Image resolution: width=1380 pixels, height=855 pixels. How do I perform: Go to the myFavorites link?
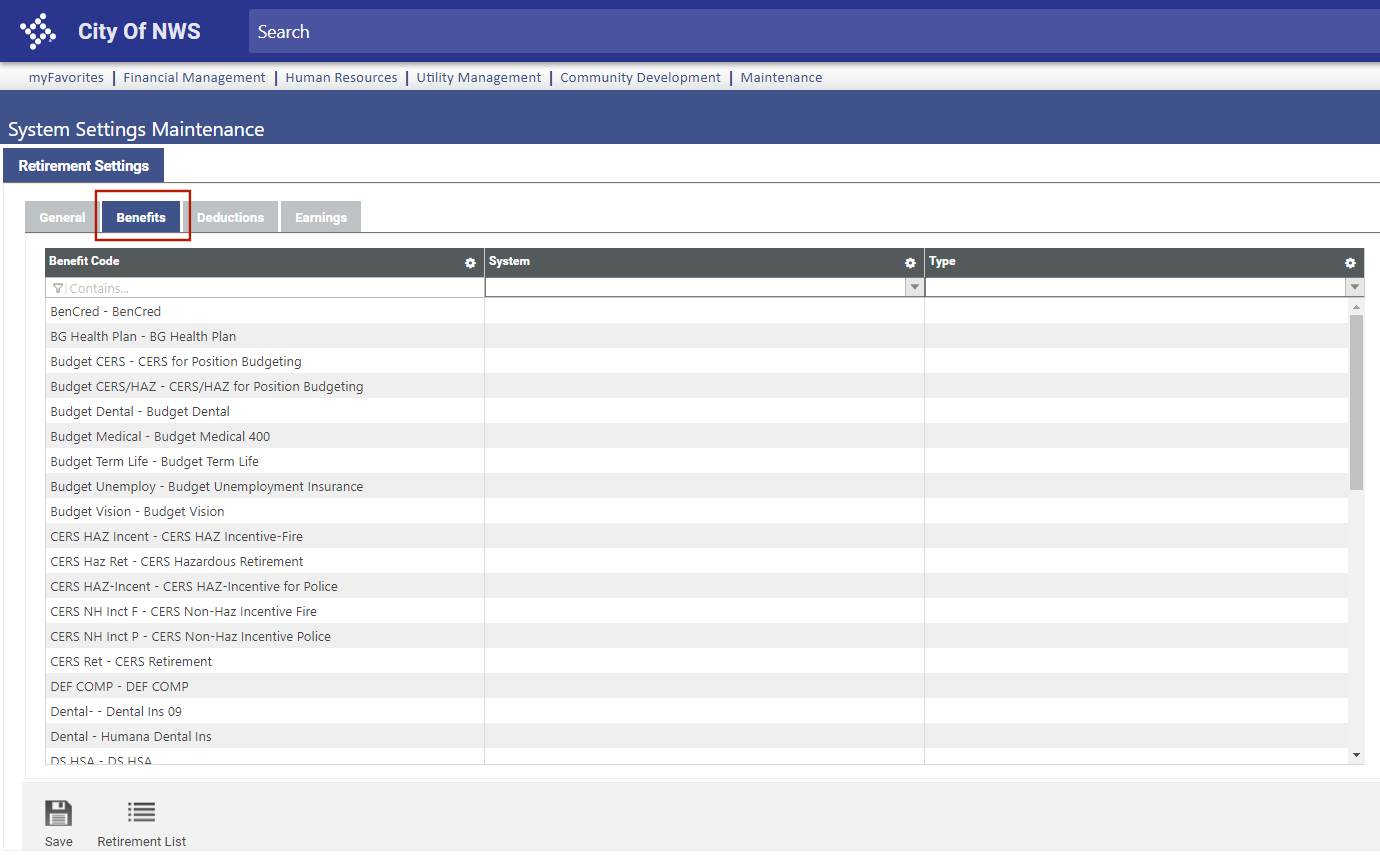[x=66, y=78]
